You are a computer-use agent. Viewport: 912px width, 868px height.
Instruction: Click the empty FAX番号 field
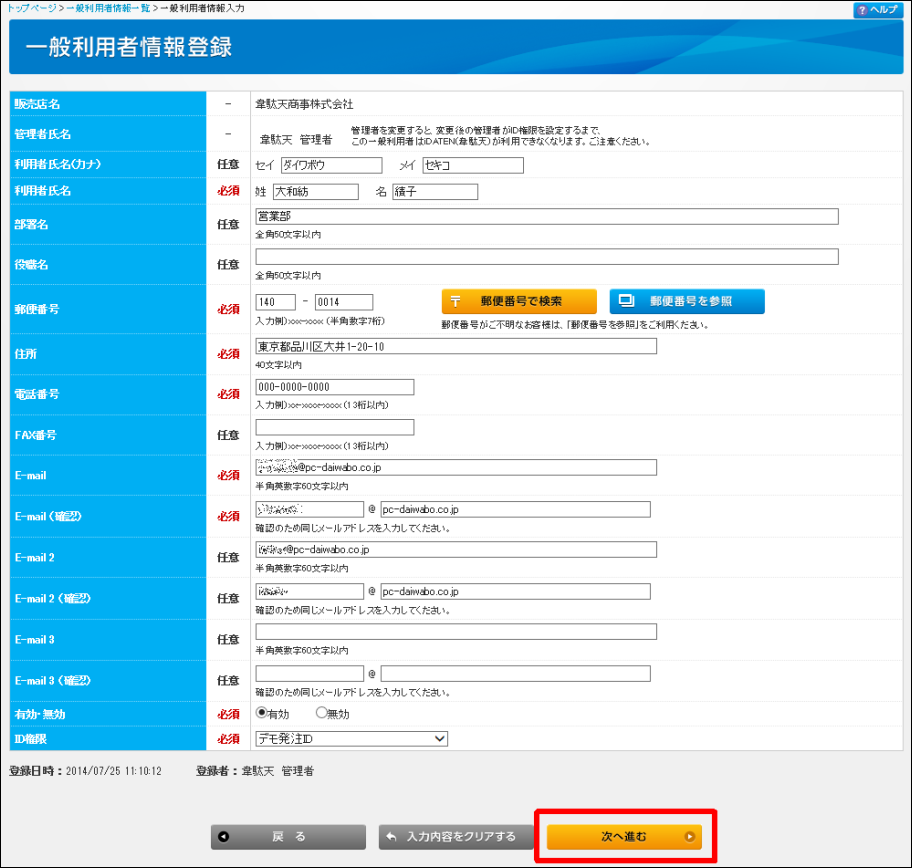[334, 428]
